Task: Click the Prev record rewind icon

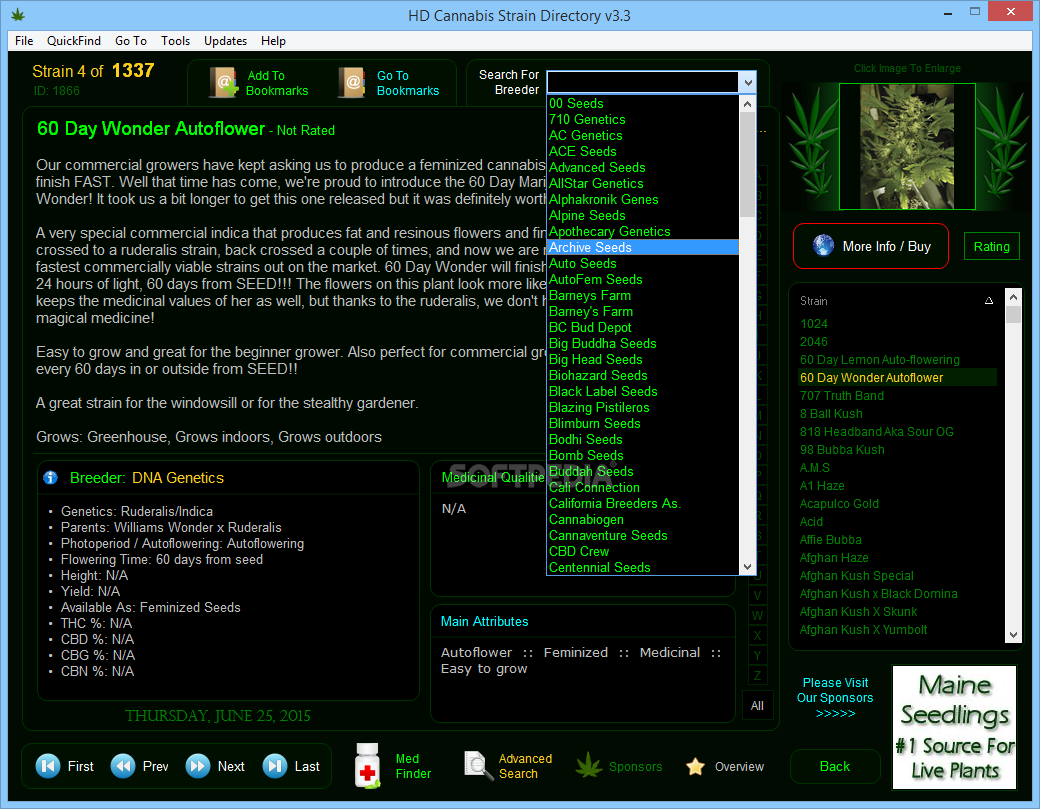Action: pos(123,766)
